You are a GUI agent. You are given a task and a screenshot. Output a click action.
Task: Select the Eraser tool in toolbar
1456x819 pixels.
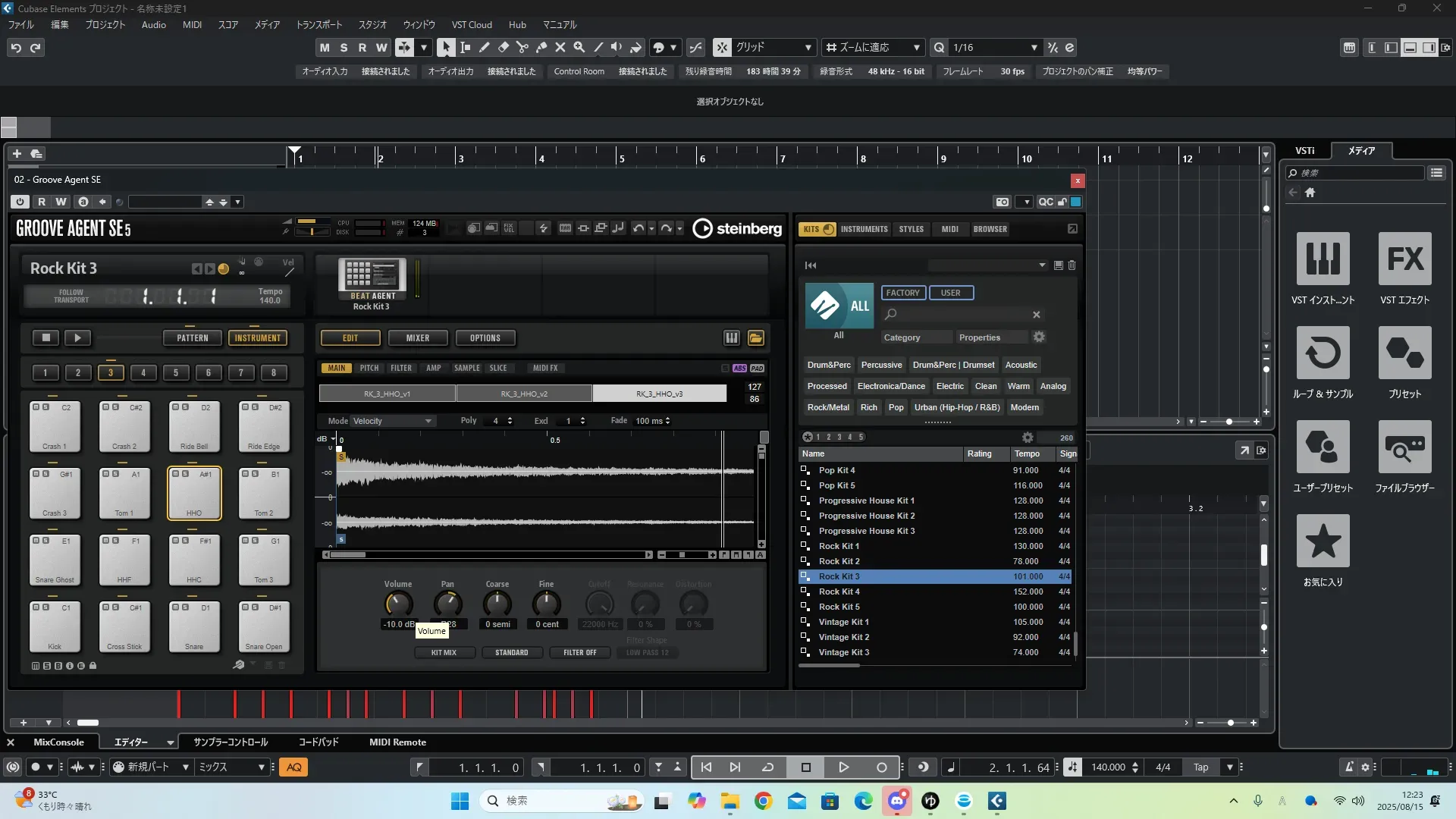click(x=503, y=47)
